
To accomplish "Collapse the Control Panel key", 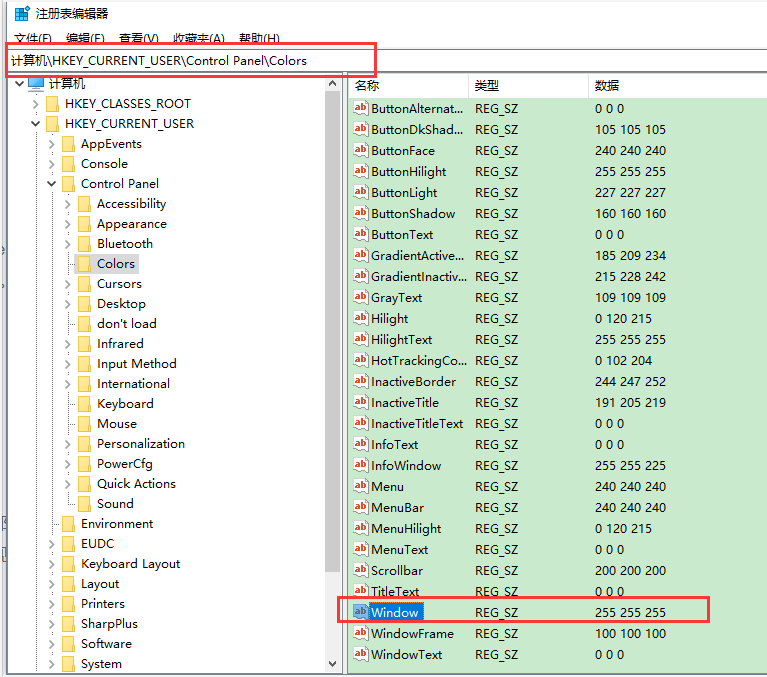I will coord(51,184).
